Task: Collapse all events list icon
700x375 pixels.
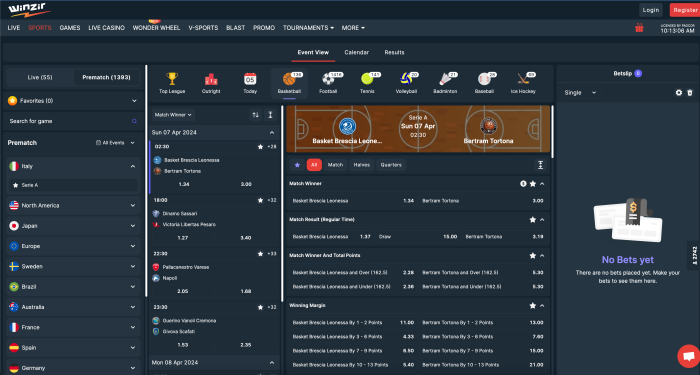Action: point(271,115)
